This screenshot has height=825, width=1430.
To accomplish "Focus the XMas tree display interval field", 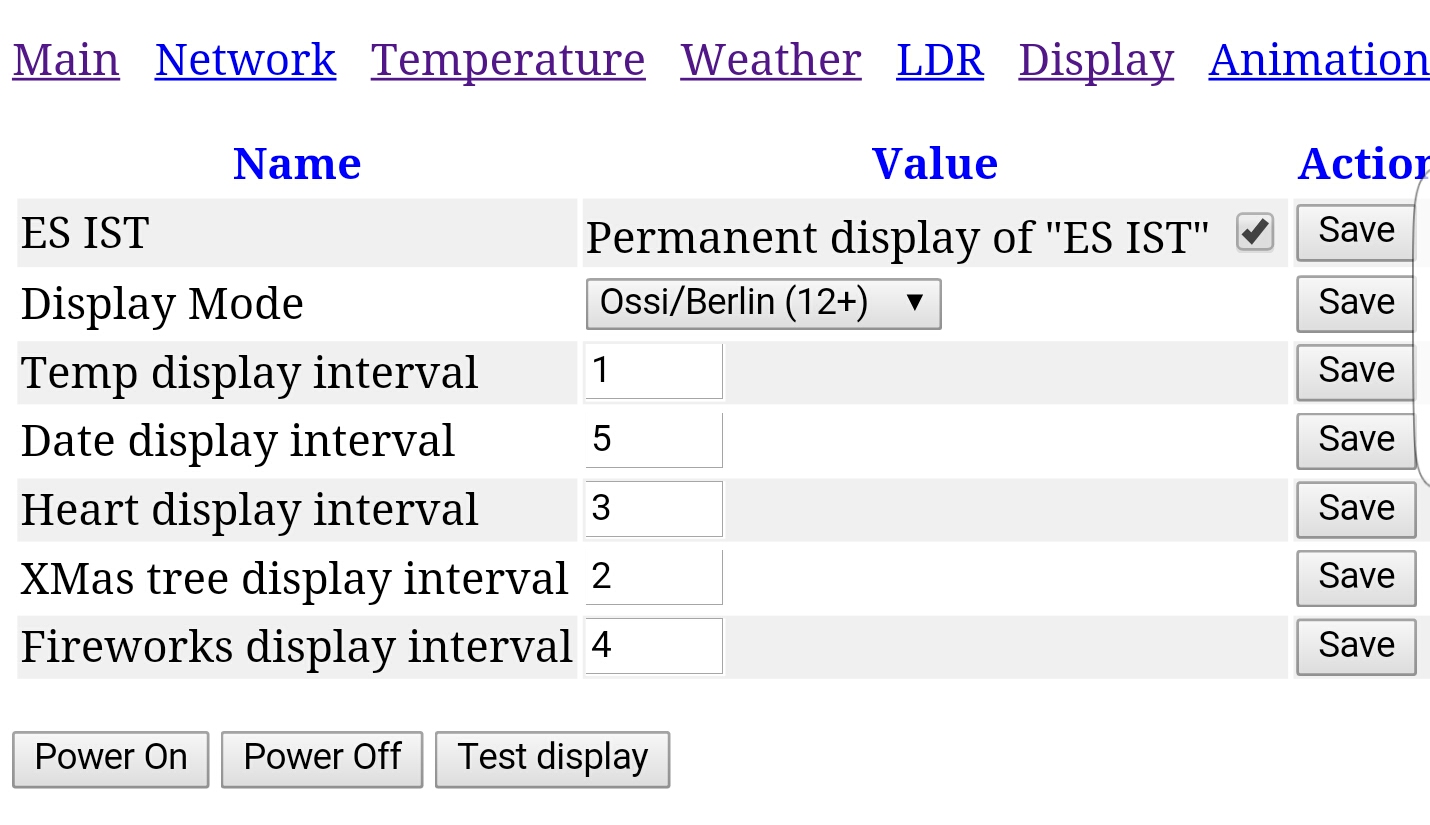I will coord(654,577).
